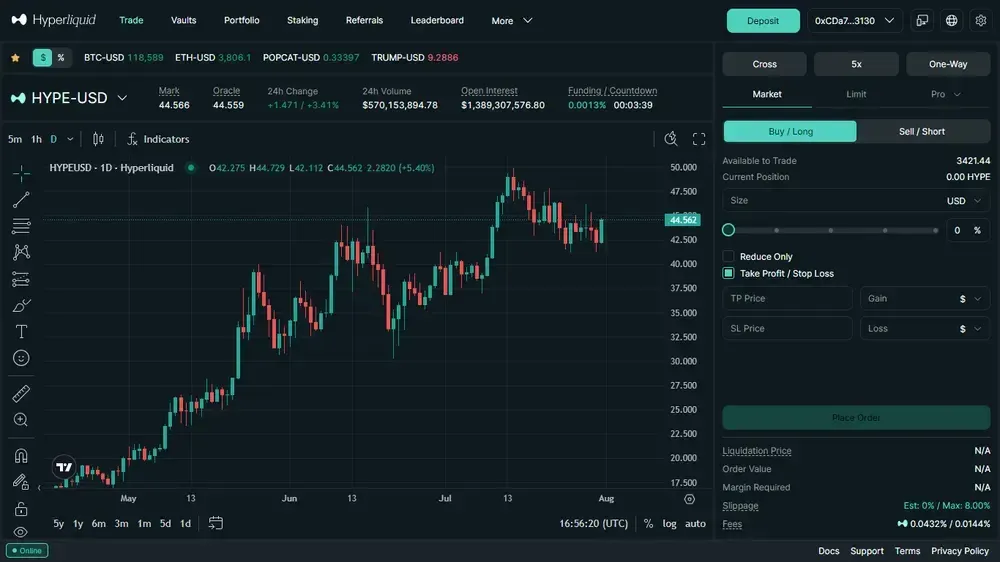Open the language globe menu
The image size is (1000, 562).
pos(952,20)
